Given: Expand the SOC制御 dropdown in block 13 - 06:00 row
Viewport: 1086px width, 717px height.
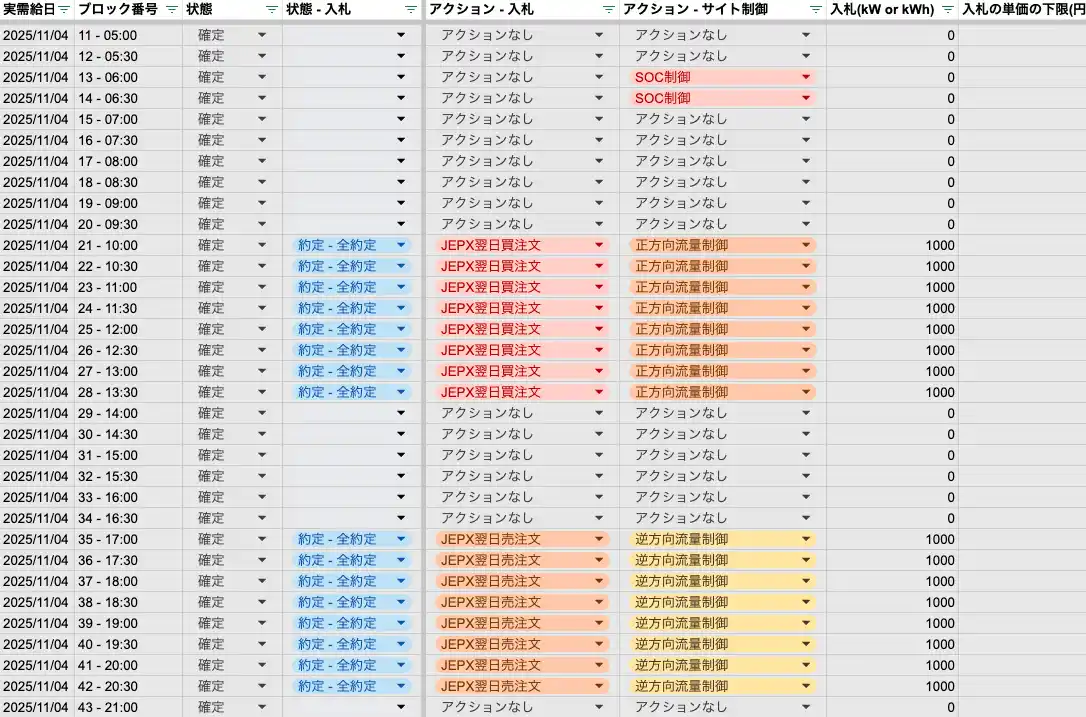Looking at the screenshot, I should pyautogui.click(x=805, y=77).
